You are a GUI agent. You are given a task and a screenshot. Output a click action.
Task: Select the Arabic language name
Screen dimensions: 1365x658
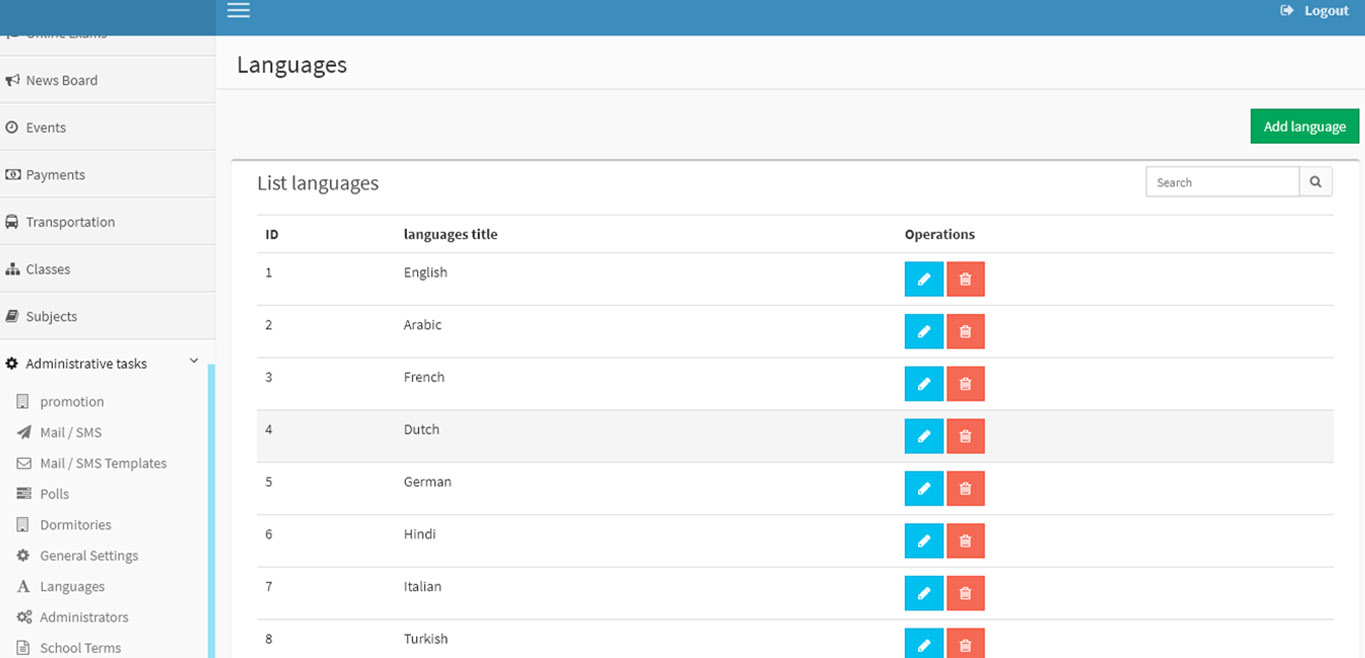click(422, 325)
